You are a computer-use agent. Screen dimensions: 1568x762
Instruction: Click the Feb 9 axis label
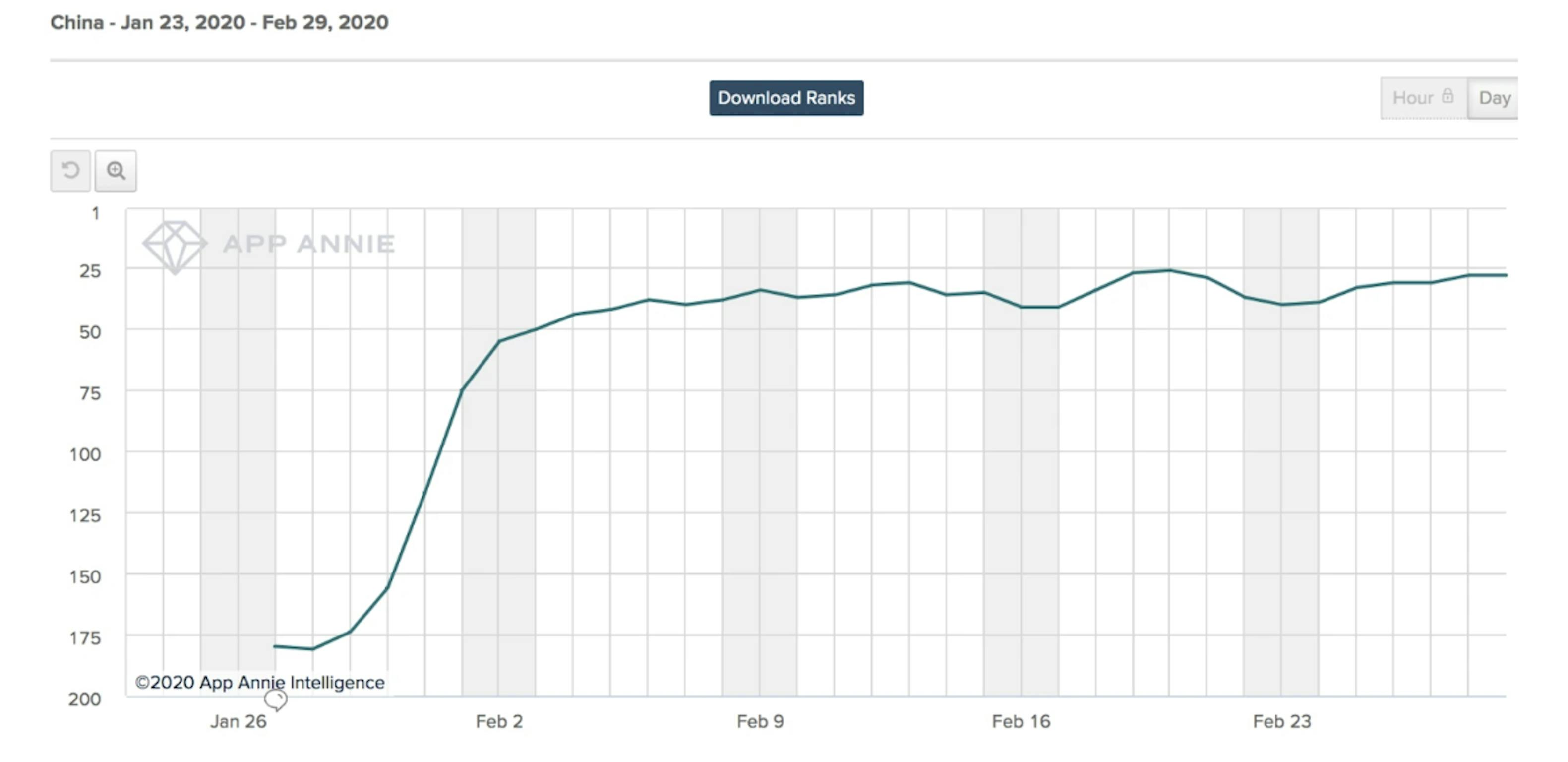coord(760,722)
